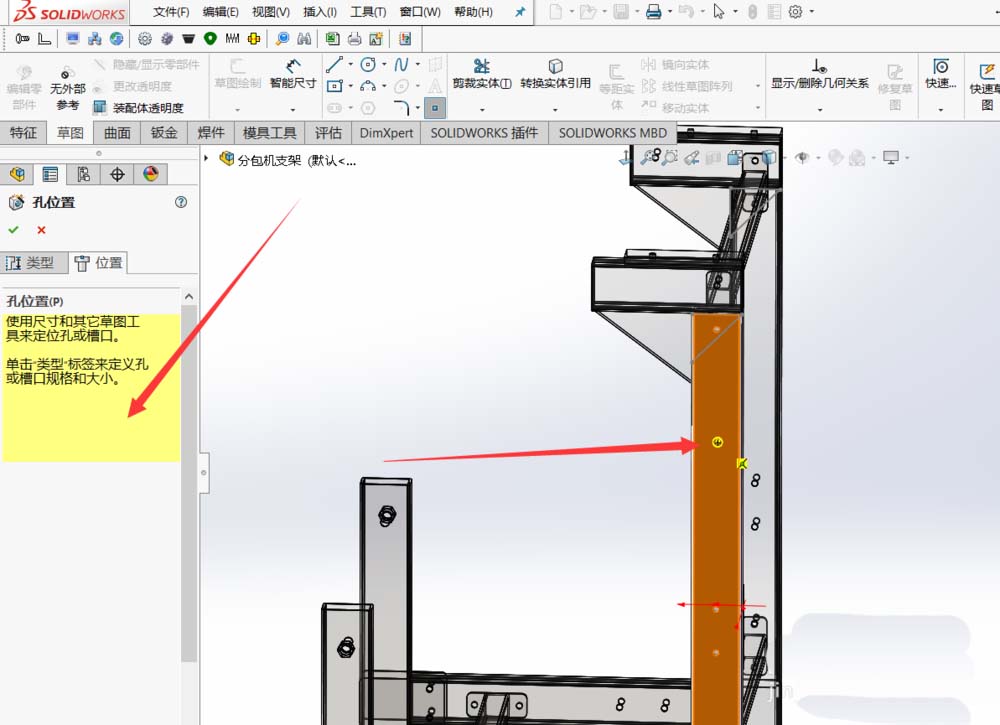Open the Print icon in top toolbar

coord(653,11)
